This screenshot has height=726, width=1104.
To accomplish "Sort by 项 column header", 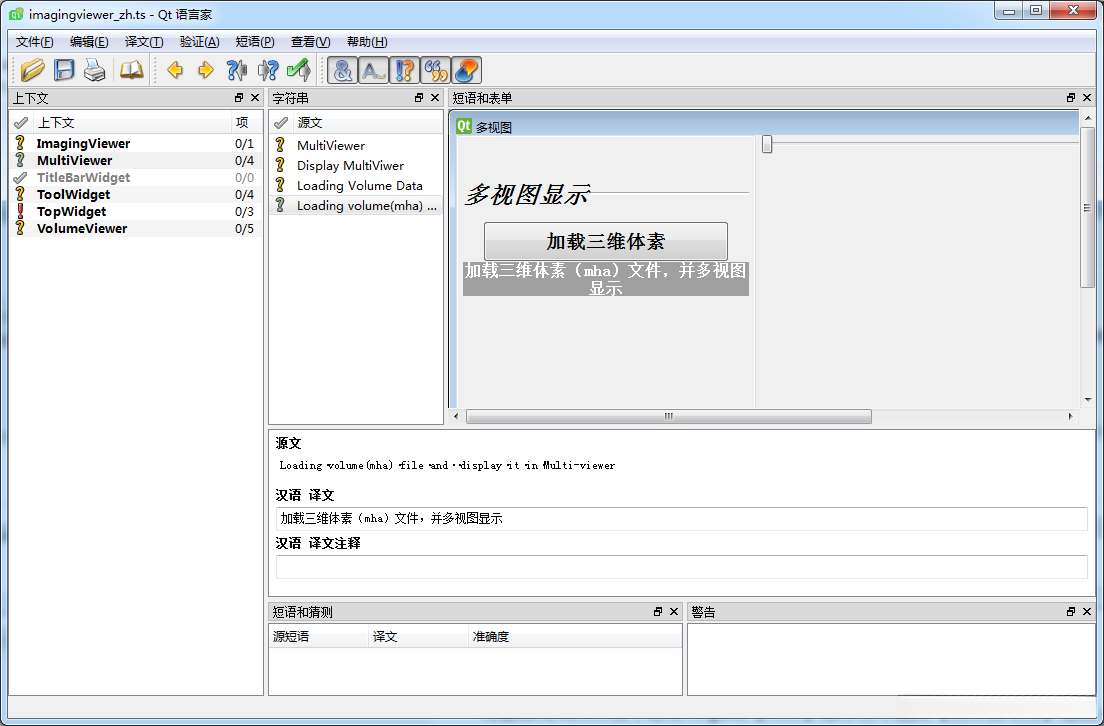I will [247, 123].
